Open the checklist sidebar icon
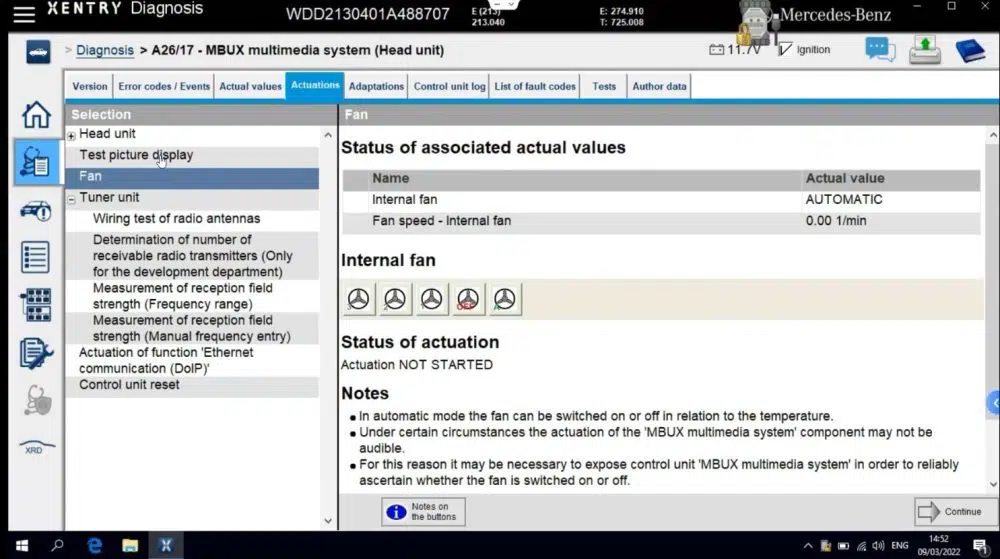This screenshot has height=559, width=1000. point(35,257)
